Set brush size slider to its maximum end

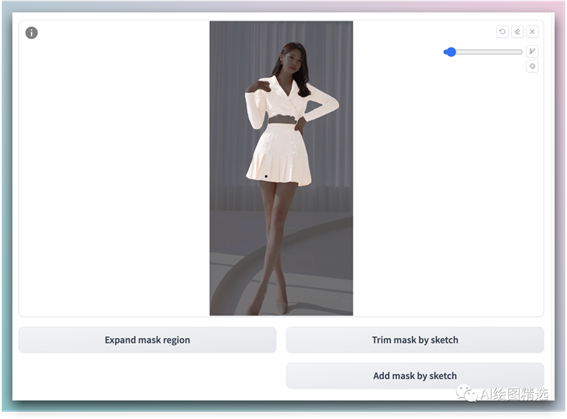[x=521, y=52]
